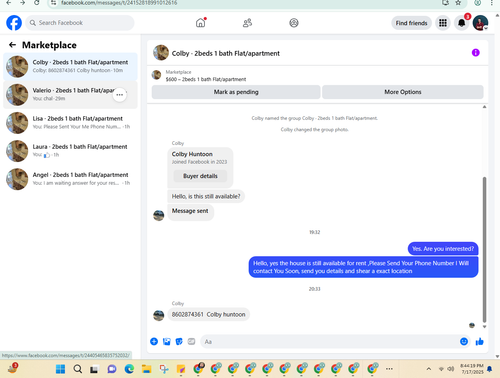Open options menu for the Valerio conversation
The image size is (500, 378).
pyautogui.click(x=120, y=95)
